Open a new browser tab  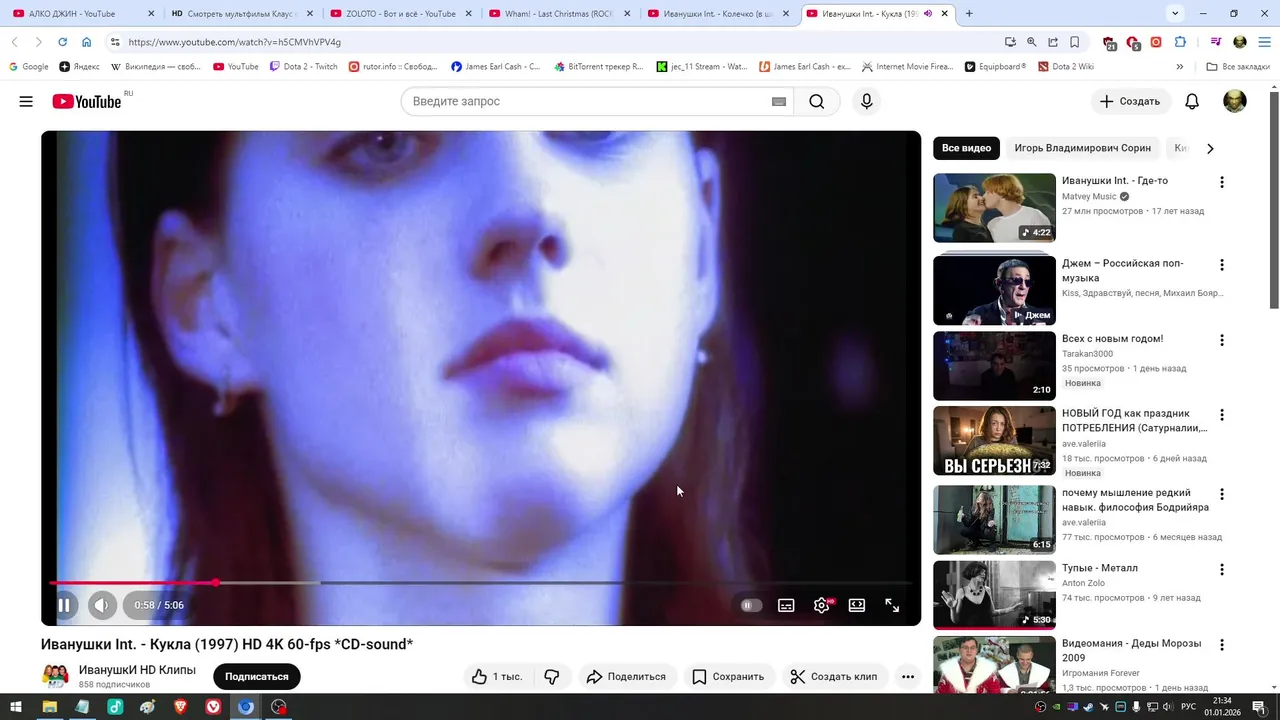pyautogui.click(x=969, y=14)
